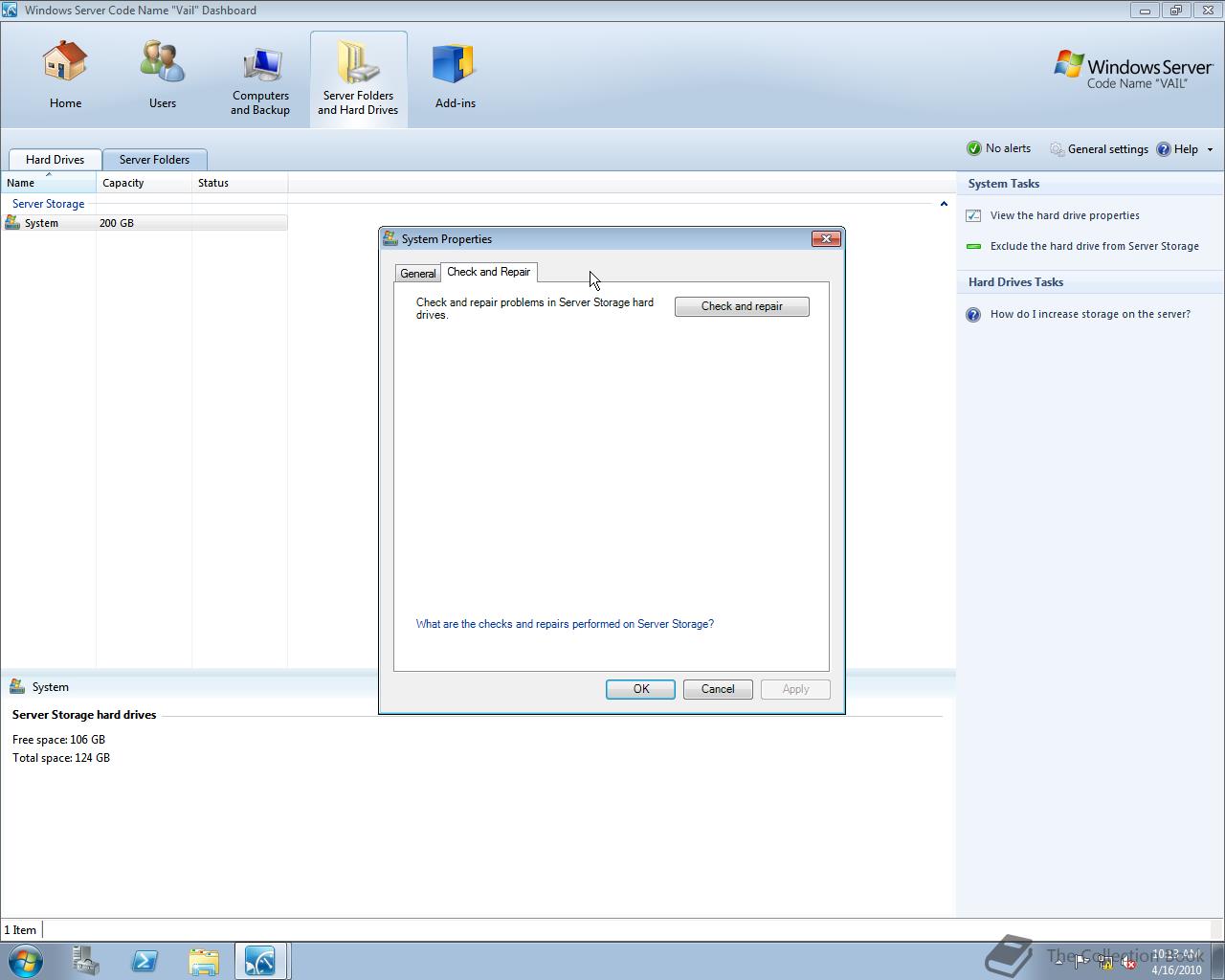Launch PowerShell from the taskbar

click(145, 960)
